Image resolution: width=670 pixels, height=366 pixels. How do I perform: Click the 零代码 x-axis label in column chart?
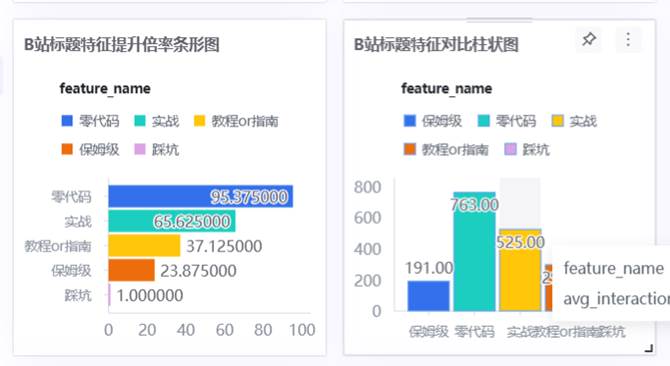474,332
